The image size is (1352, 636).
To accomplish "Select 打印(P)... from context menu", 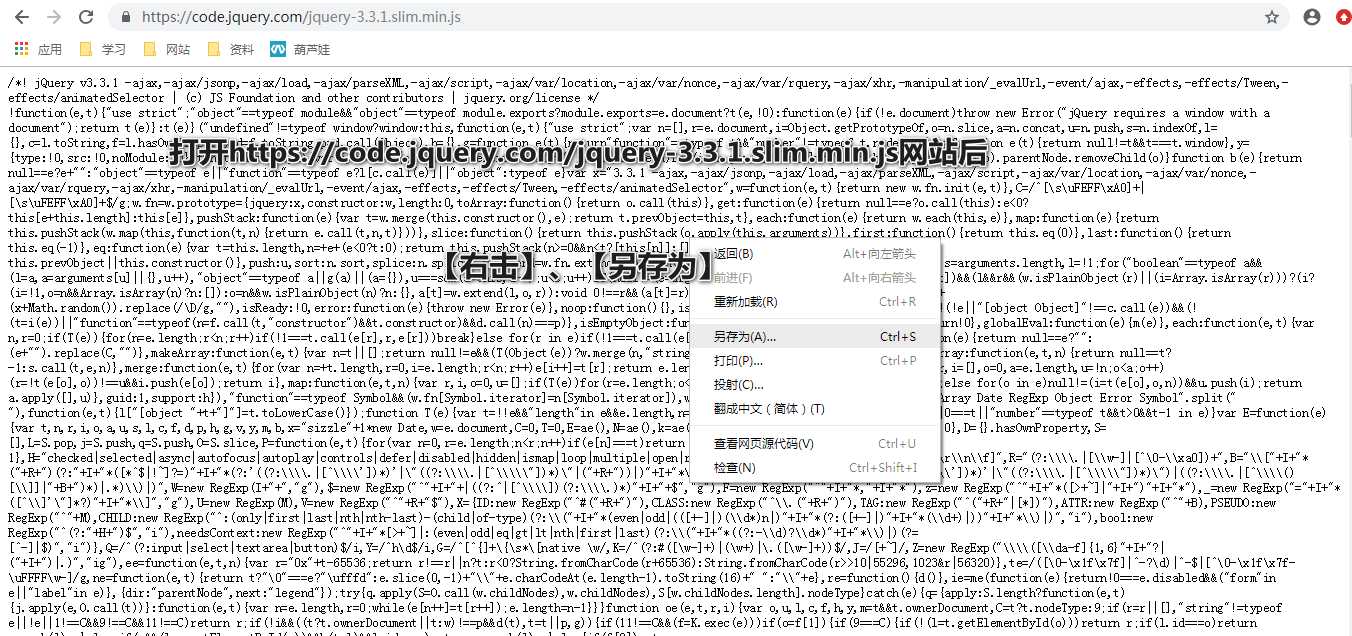I will coord(815,361).
